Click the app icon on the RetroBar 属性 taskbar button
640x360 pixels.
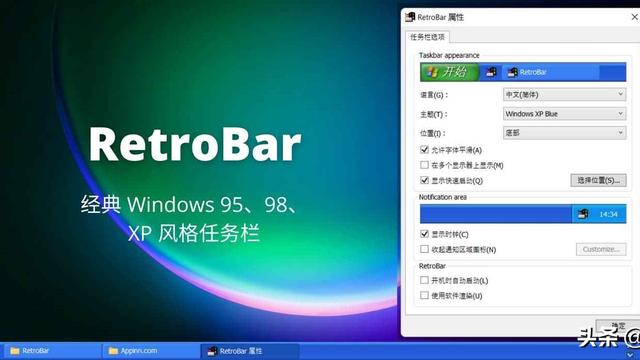coord(212,351)
